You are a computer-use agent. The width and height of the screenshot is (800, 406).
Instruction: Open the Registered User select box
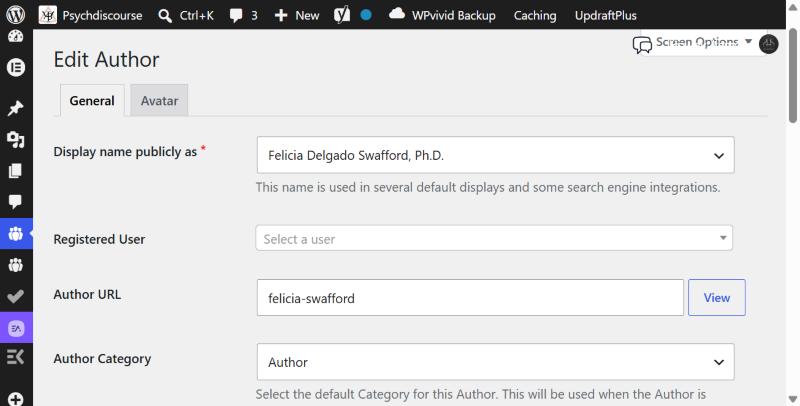494,238
